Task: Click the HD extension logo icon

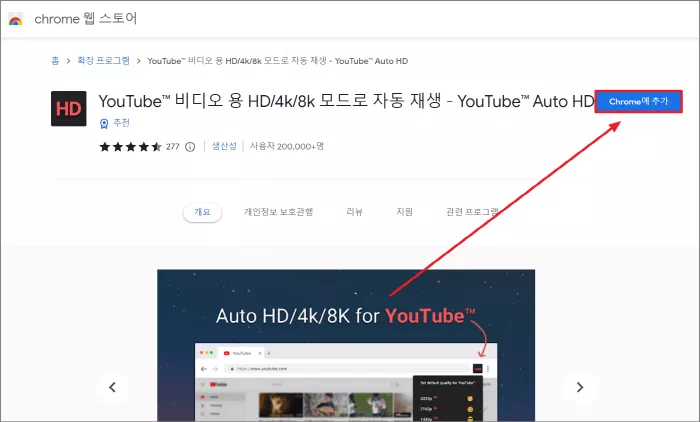Action: (x=69, y=109)
